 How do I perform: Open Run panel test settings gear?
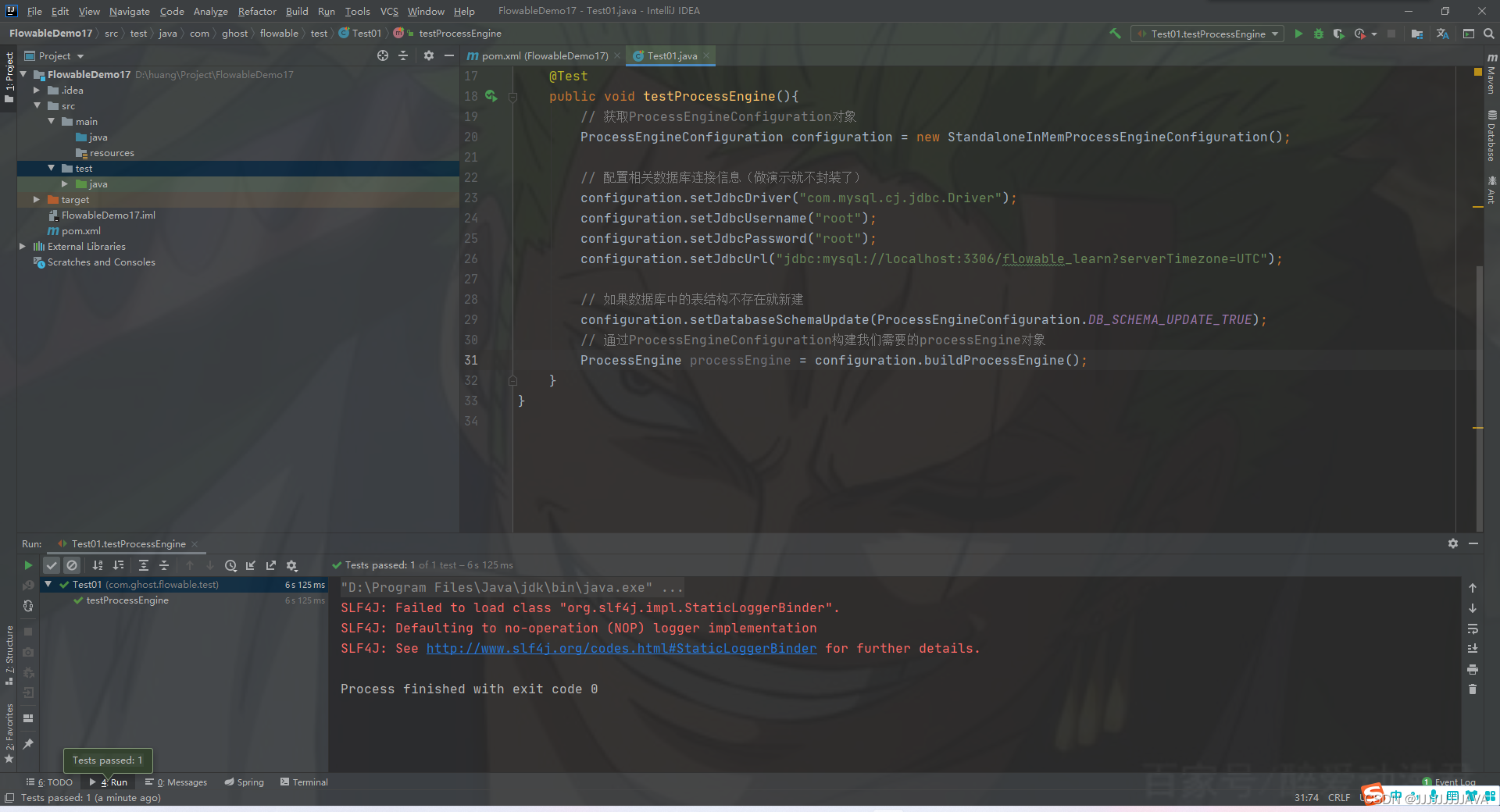click(x=291, y=565)
